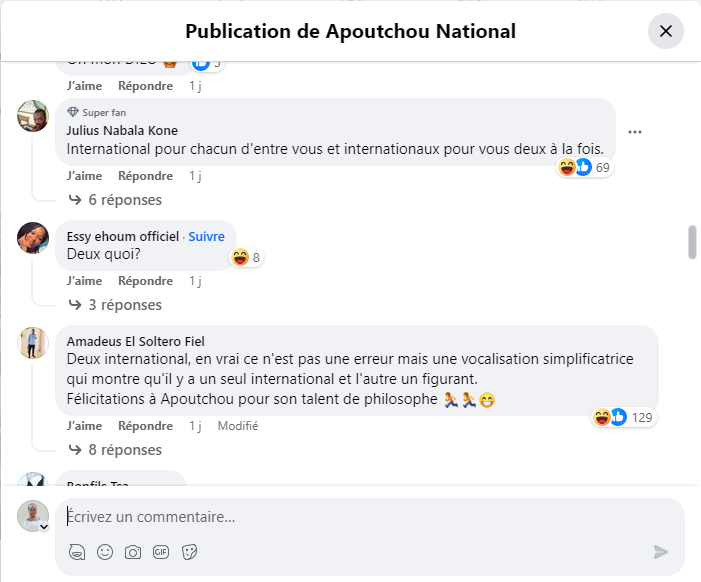Click the comments scrollbar thumb

692,242
